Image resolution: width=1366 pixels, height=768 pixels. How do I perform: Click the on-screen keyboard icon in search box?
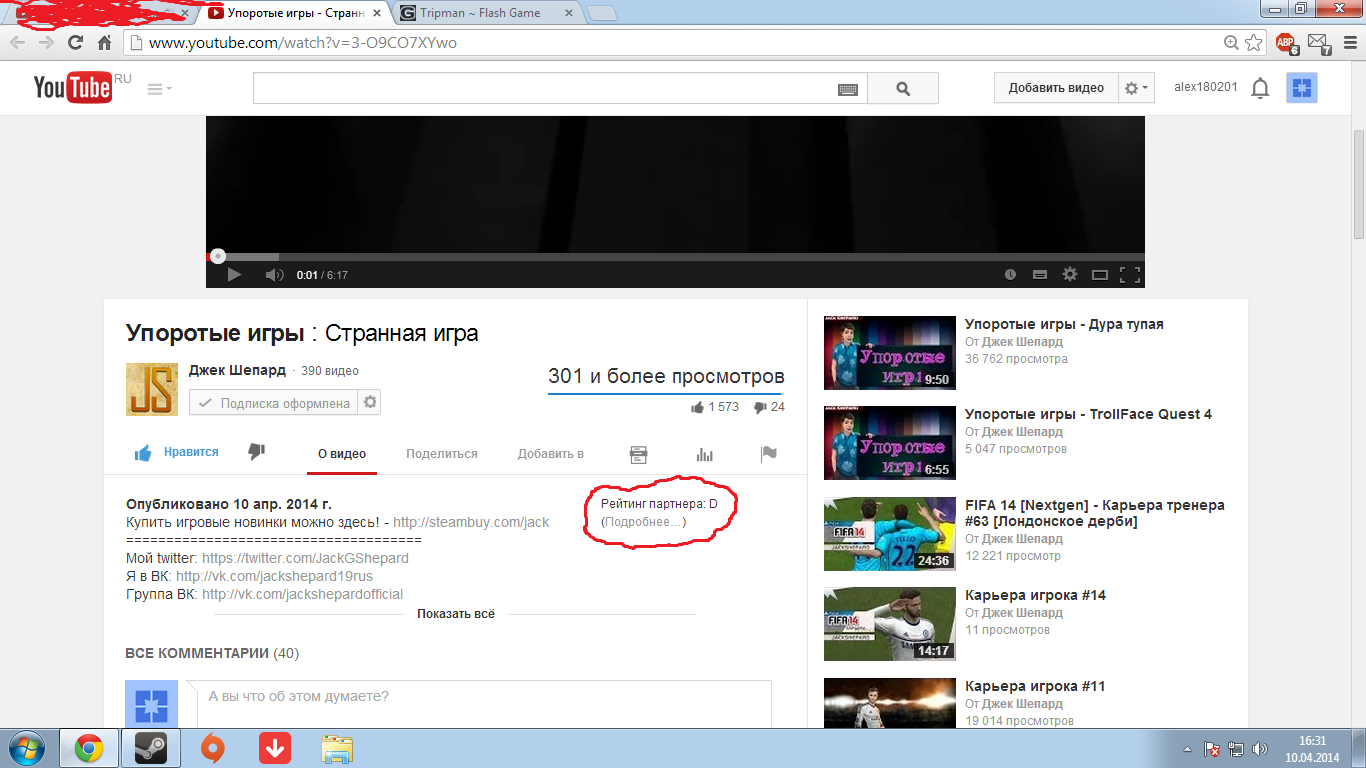[x=848, y=89]
